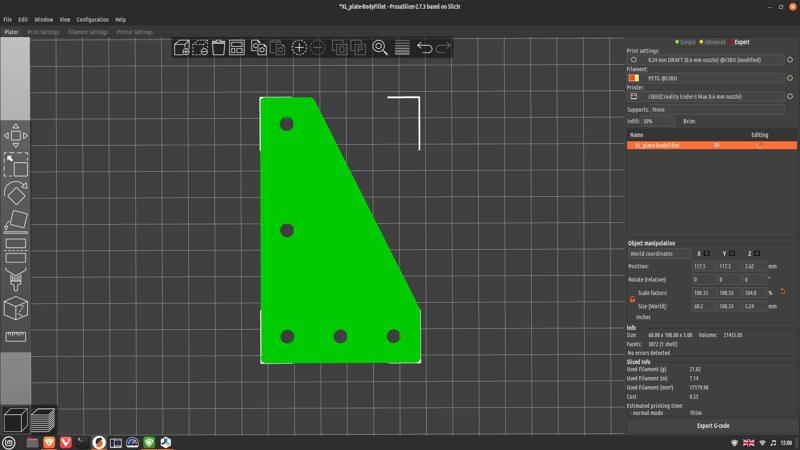The width and height of the screenshot is (800, 450).
Task: Open the World coordinates dropdown
Action: point(659,254)
